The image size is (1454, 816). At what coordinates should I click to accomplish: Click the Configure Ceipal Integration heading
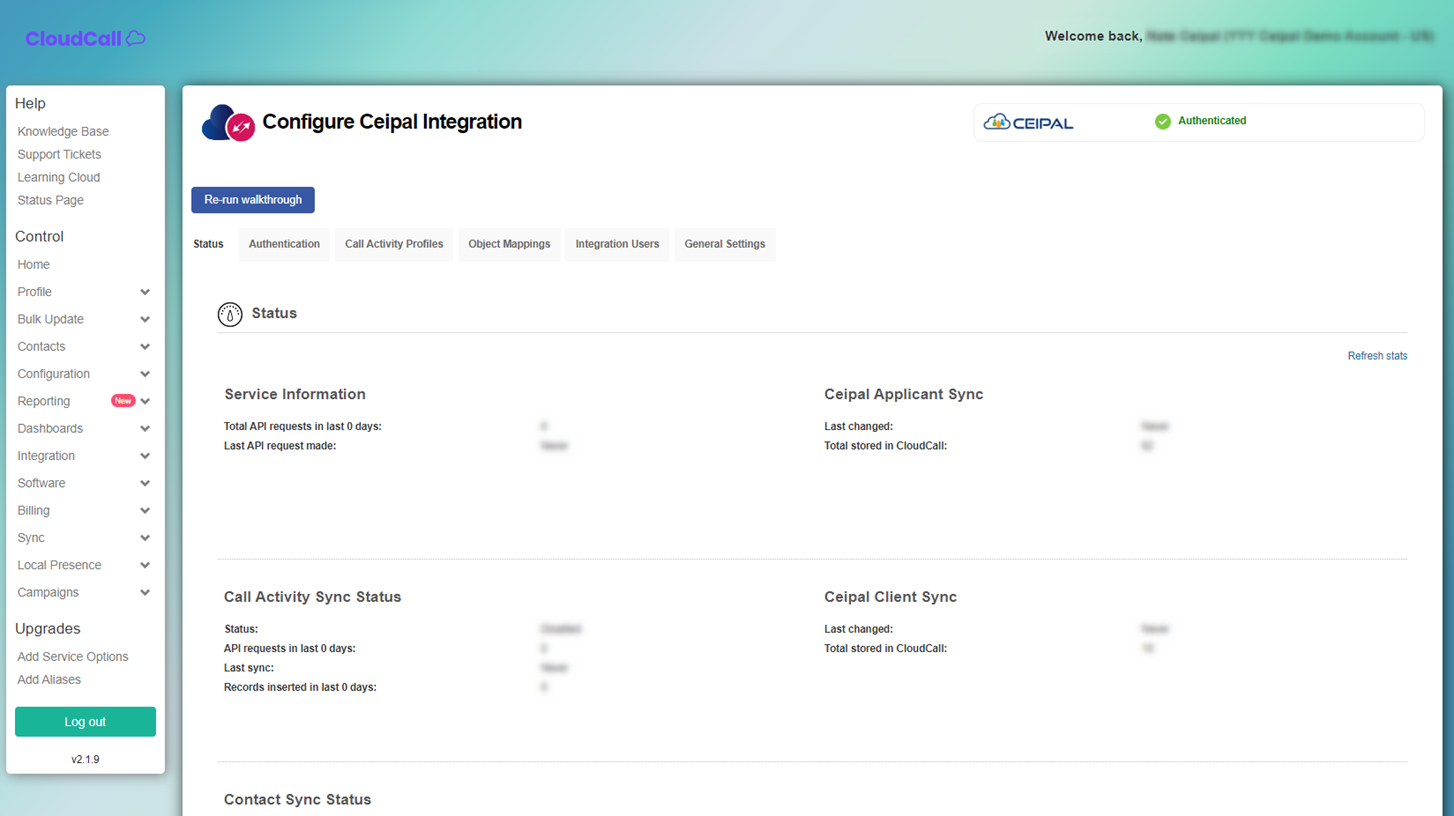pos(392,122)
